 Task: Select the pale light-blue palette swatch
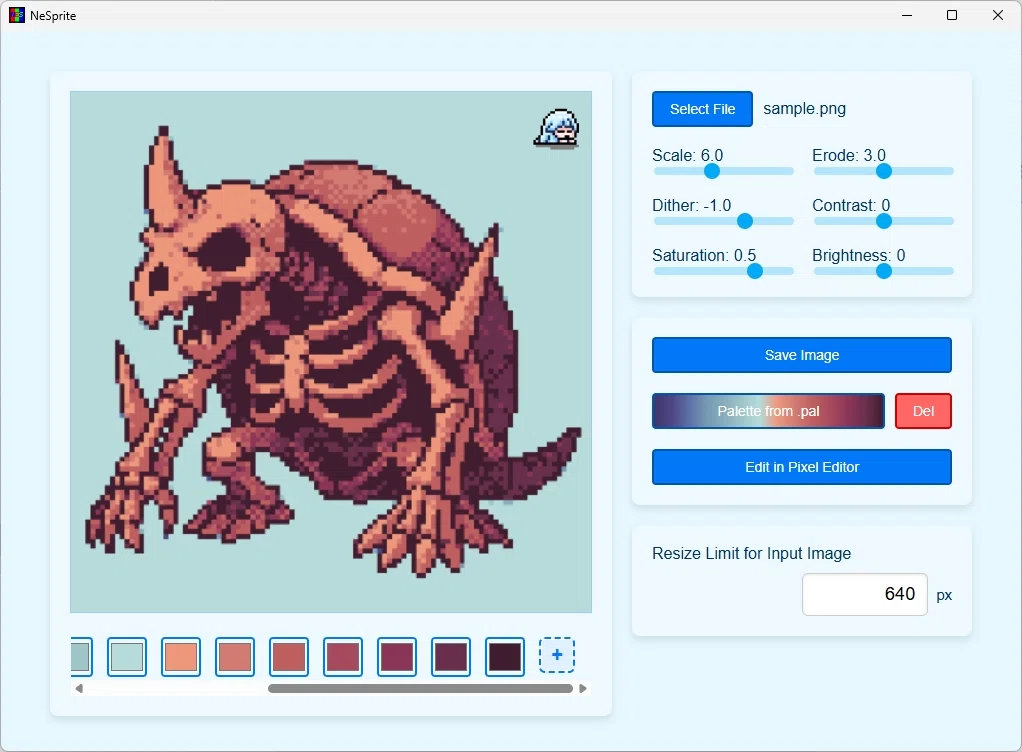click(x=126, y=656)
